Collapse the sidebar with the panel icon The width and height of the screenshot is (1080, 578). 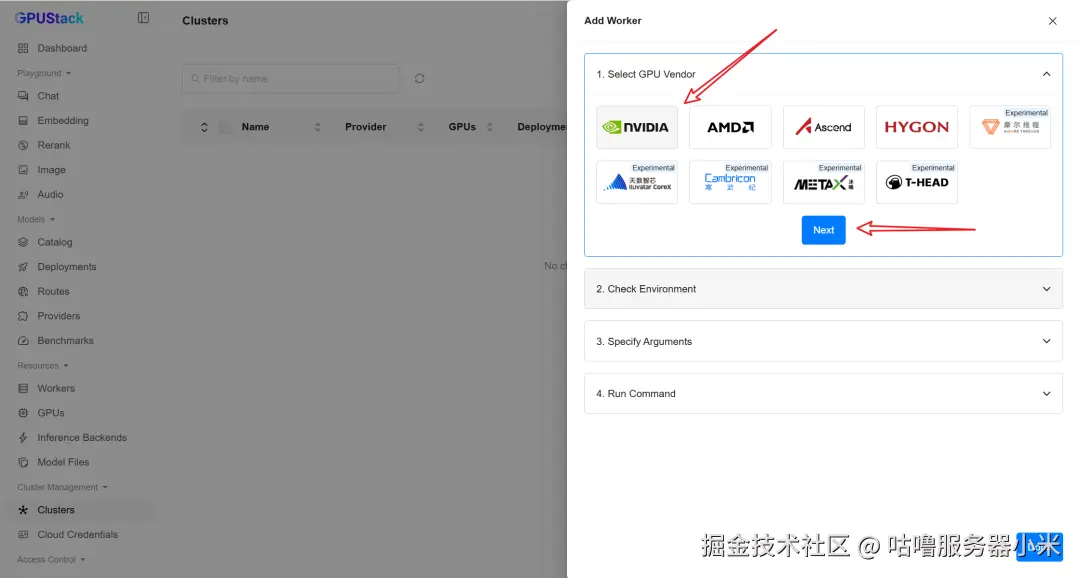coord(143,18)
